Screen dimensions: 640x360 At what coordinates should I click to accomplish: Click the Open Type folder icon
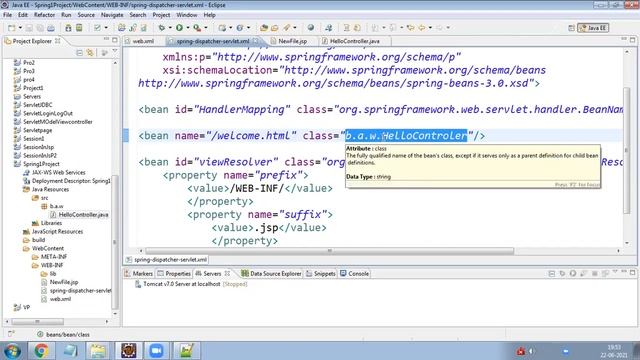coord(264,28)
